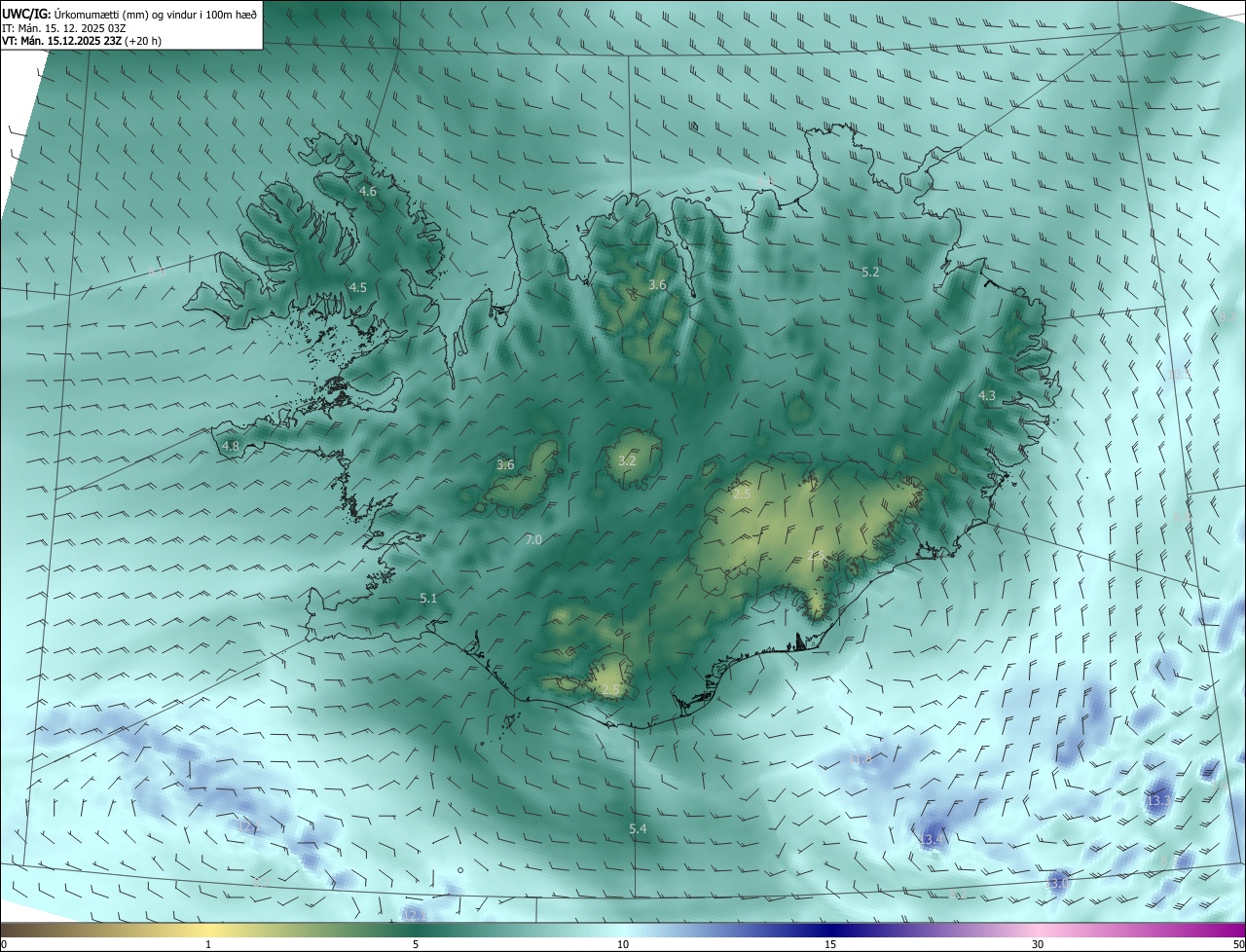Click the '10' tick label on the color scale
The width and height of the screenshot is (1246, 952).
(x=623, y=944)
